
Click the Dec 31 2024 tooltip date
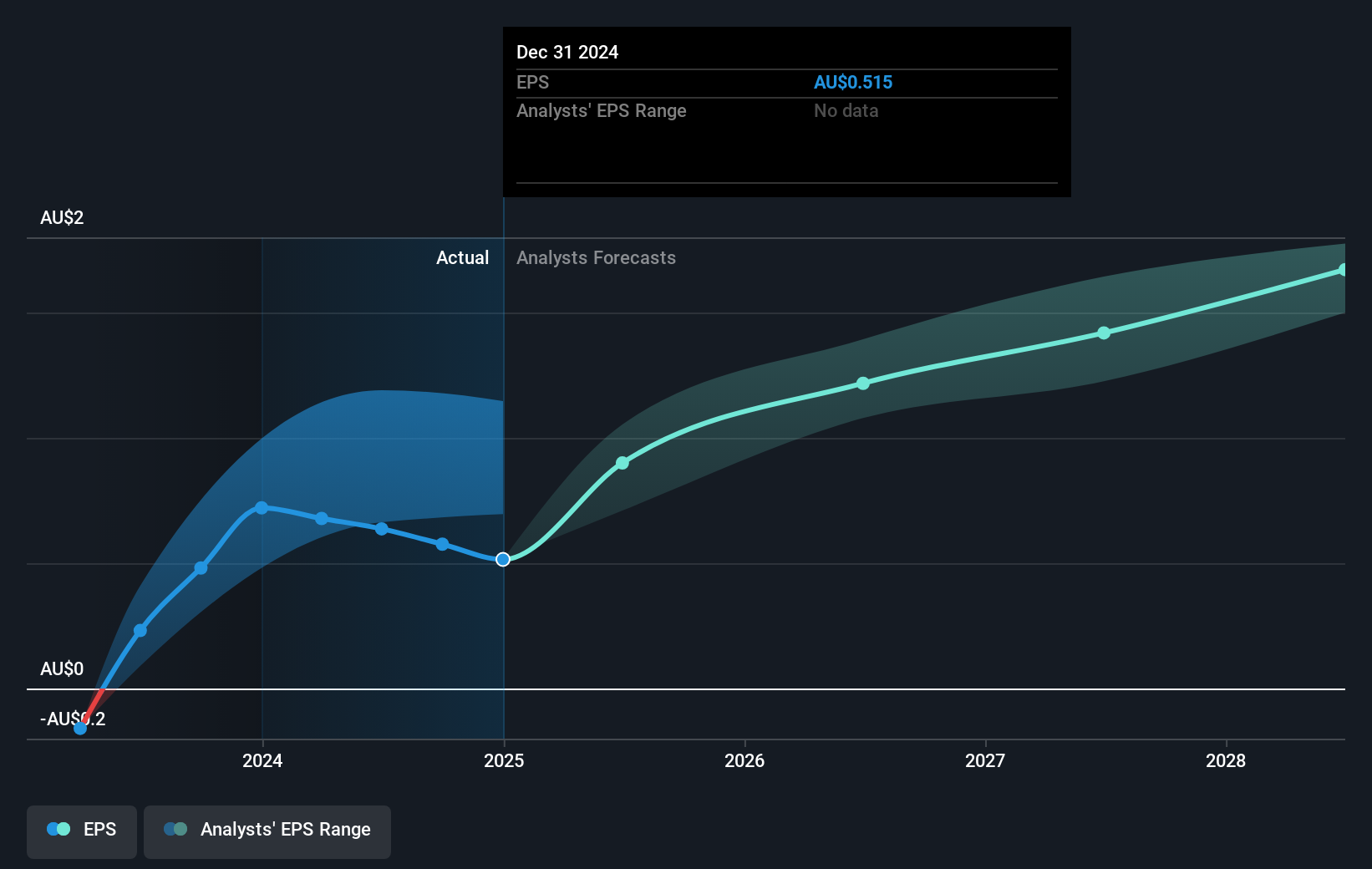[x=567, y=52]
